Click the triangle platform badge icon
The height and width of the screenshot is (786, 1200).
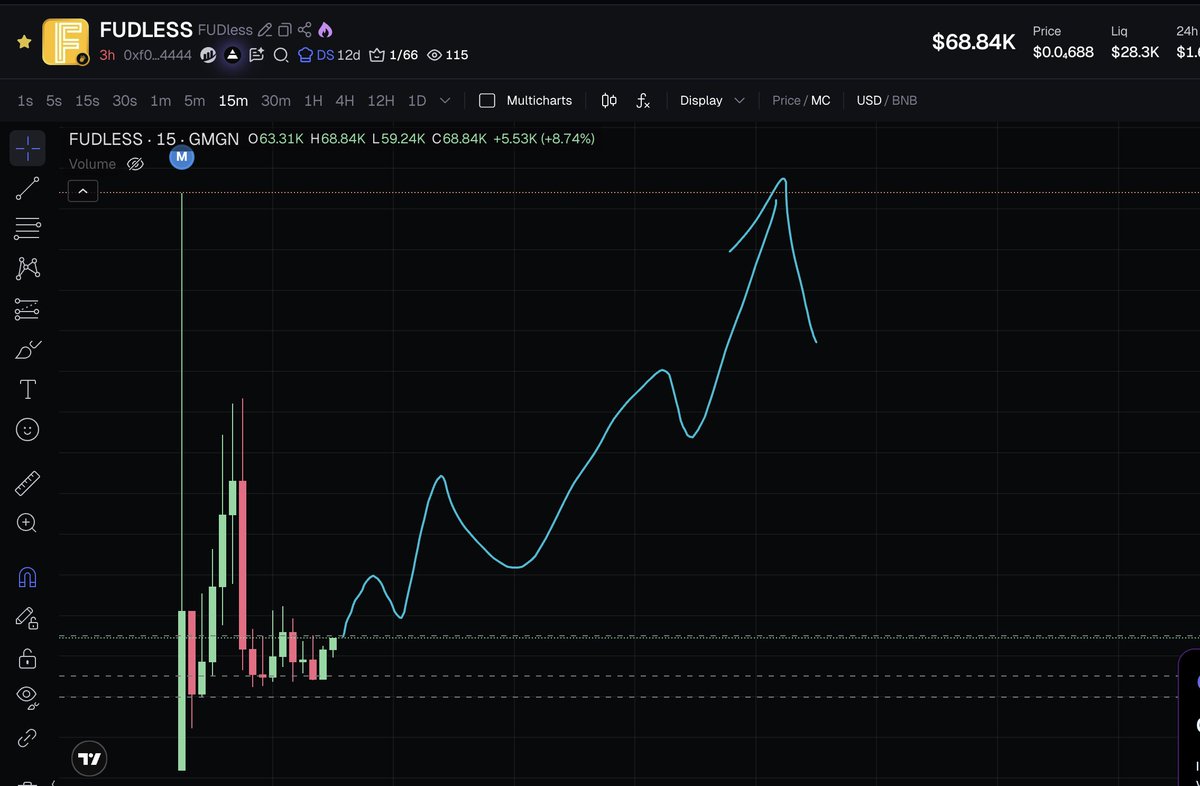pyautogui.click(x=232, y=55)
